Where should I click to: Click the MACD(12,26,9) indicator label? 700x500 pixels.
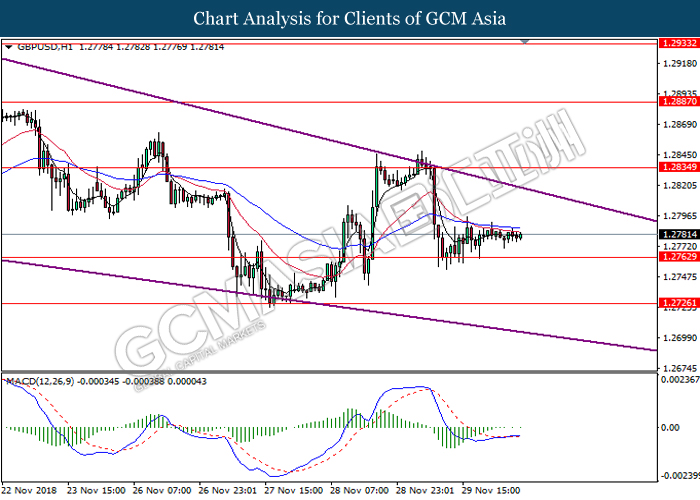pos(40,382)
